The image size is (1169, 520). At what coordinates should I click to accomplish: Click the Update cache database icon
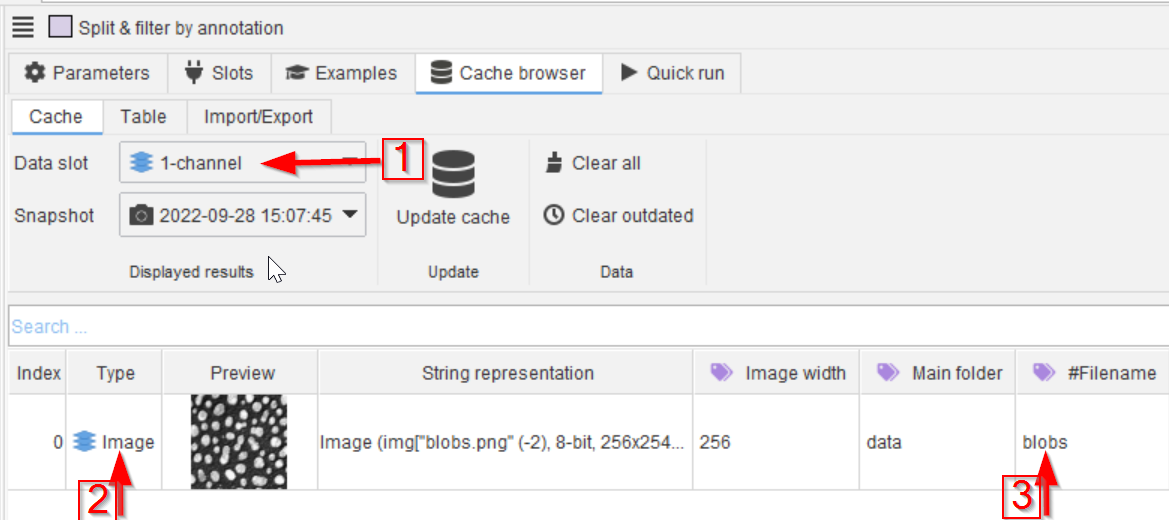tap(453, 174)
